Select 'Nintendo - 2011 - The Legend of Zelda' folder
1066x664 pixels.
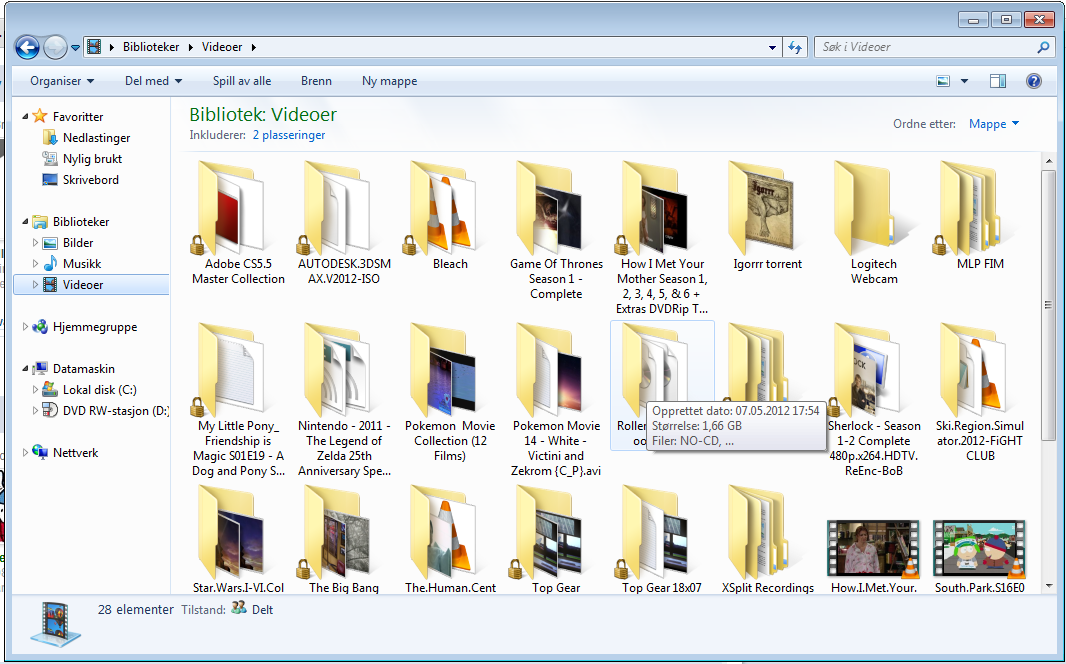coord(344,400)
